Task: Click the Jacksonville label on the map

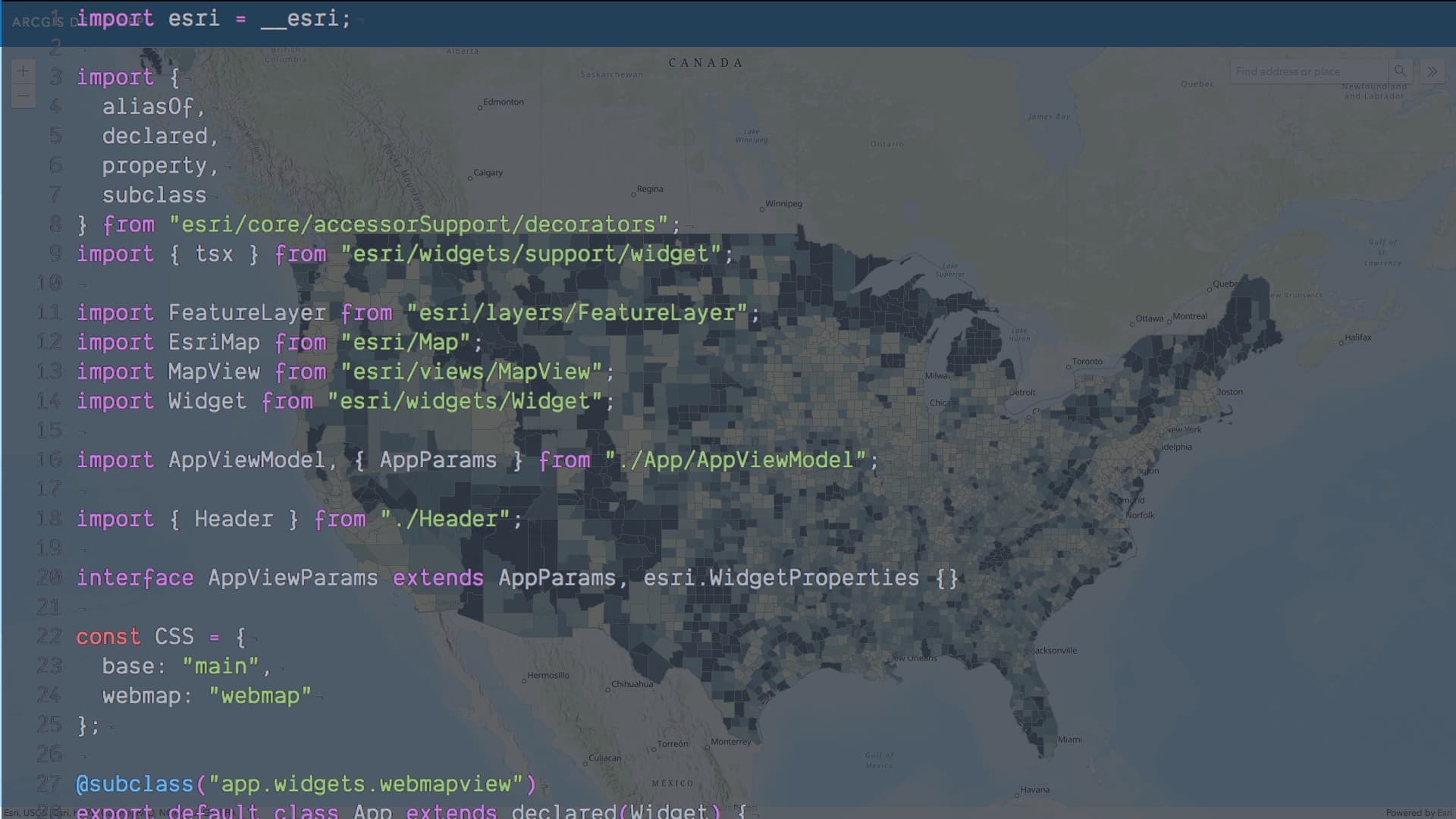Action: pyautogui.click(x=1054, y=651)
